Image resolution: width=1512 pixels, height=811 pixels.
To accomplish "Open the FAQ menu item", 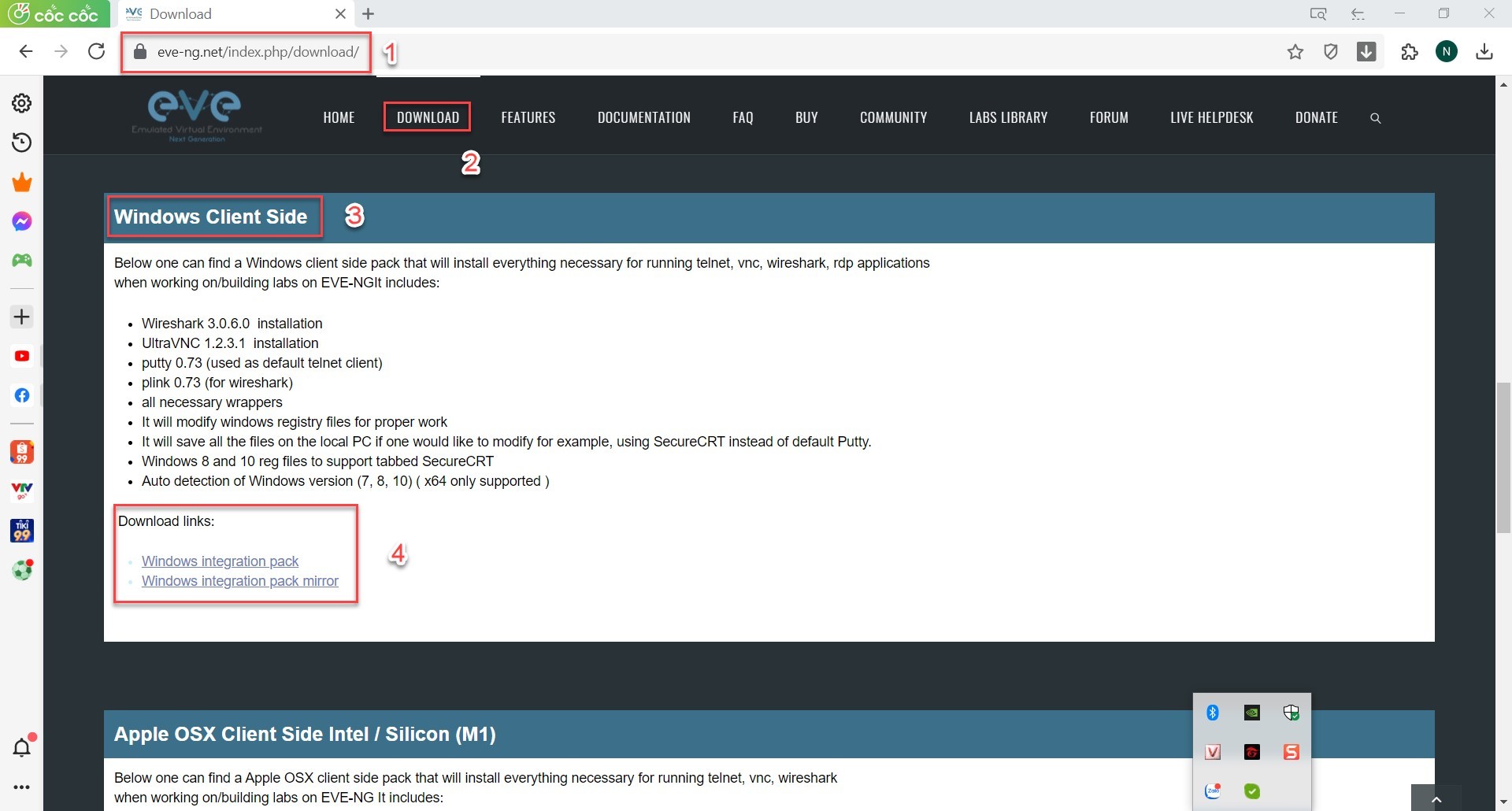I will 743,117.
